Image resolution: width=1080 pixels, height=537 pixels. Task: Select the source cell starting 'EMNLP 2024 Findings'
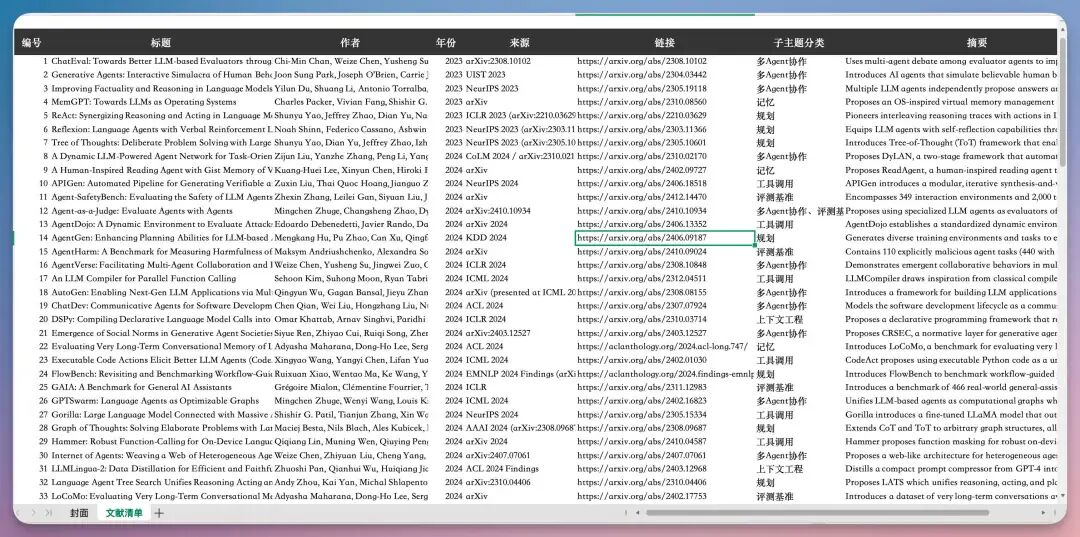pyautogui.click(x=520, y=374)
